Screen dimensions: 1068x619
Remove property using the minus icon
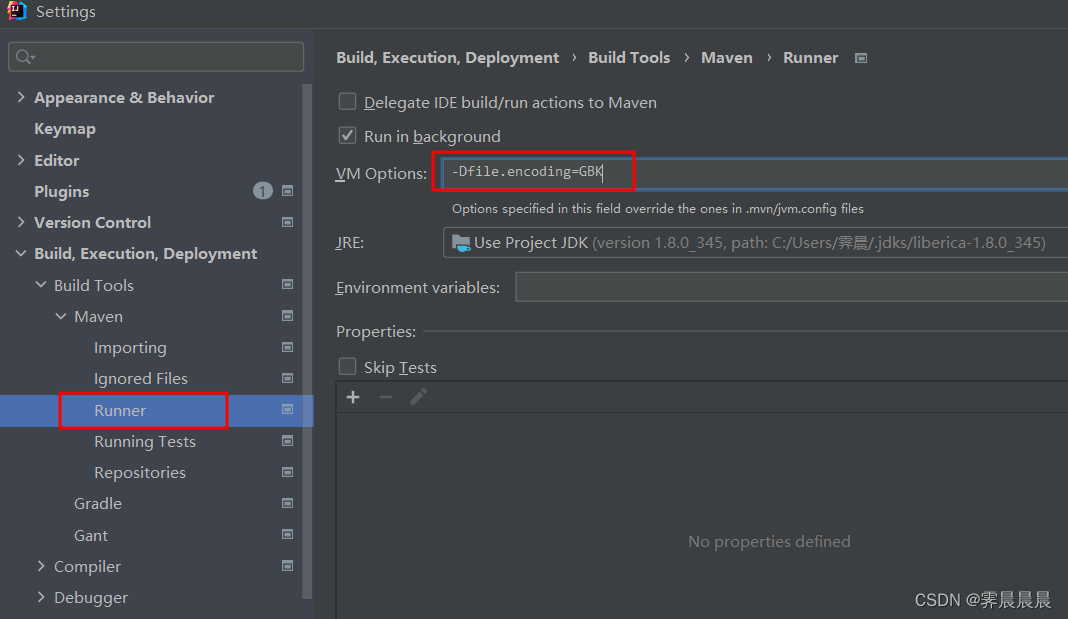coord(386,397)
